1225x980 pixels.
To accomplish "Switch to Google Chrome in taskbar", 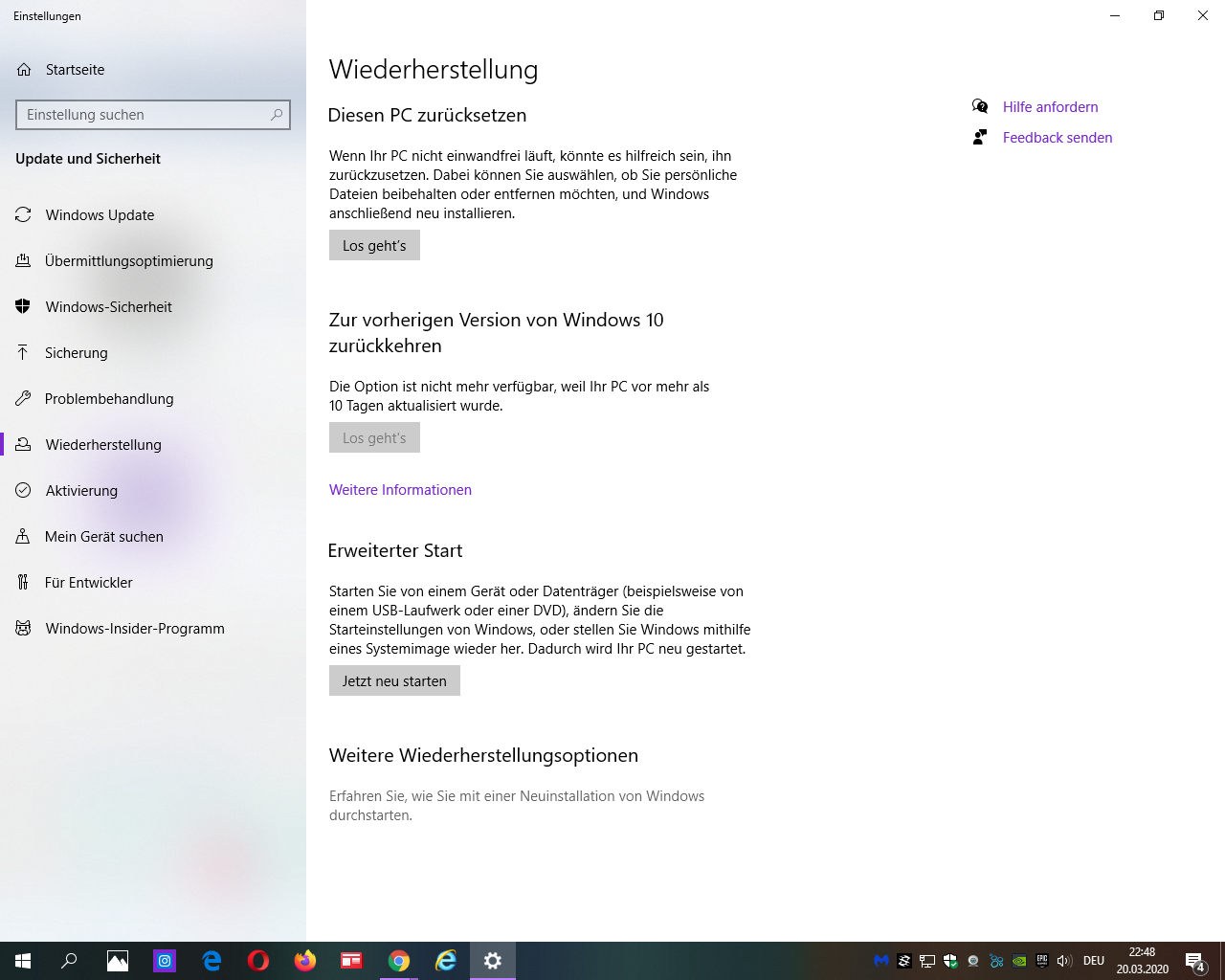I will (x=399, y=961).
